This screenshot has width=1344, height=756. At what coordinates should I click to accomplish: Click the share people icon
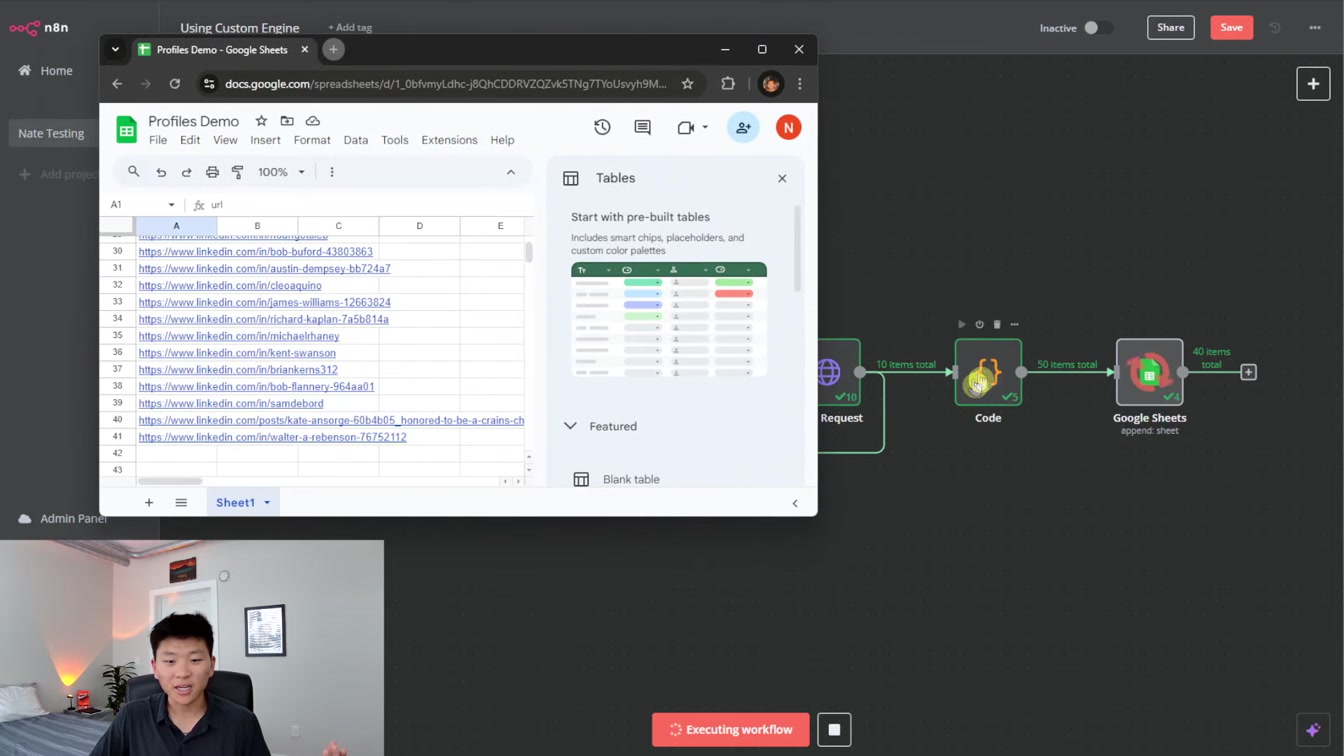(x=743, y=127)
